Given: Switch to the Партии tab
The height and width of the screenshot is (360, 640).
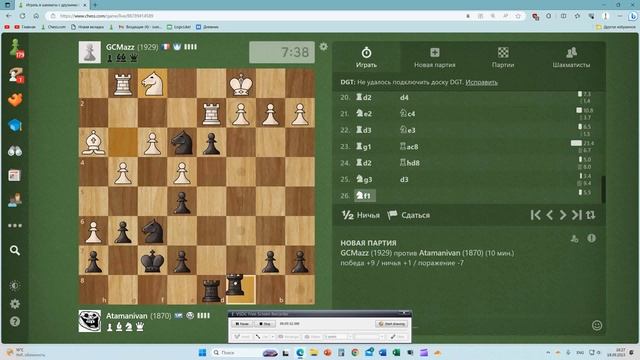Looking at the screenshot, I should coord(503,58).
